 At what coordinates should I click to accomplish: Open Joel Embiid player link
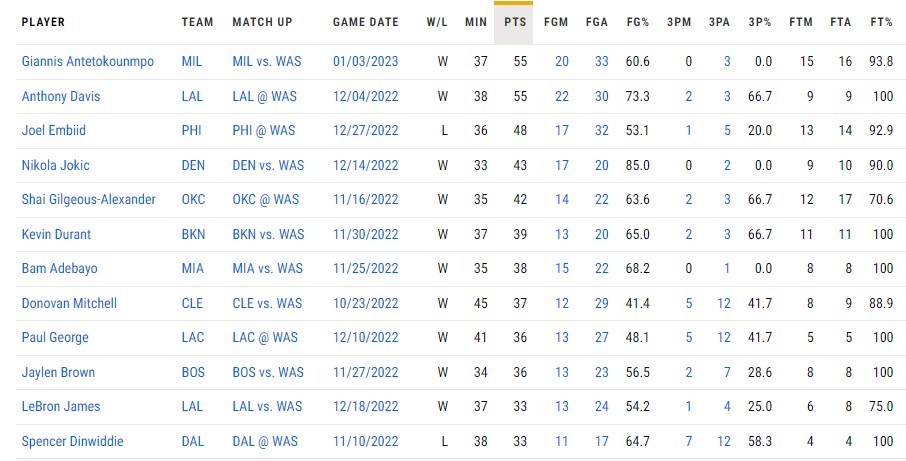pyautogui.click(x=54, y=131)
